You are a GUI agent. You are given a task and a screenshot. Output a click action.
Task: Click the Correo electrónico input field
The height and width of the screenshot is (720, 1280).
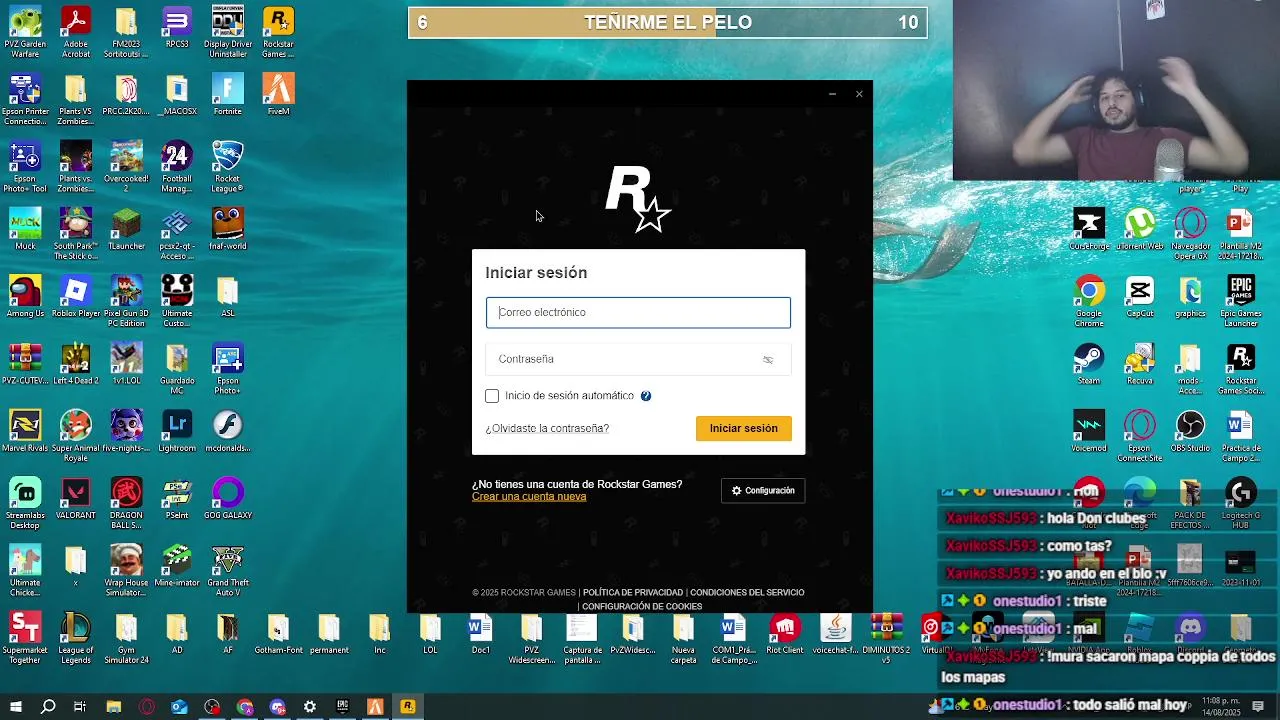pyautogui.click(x=638, y=312)
